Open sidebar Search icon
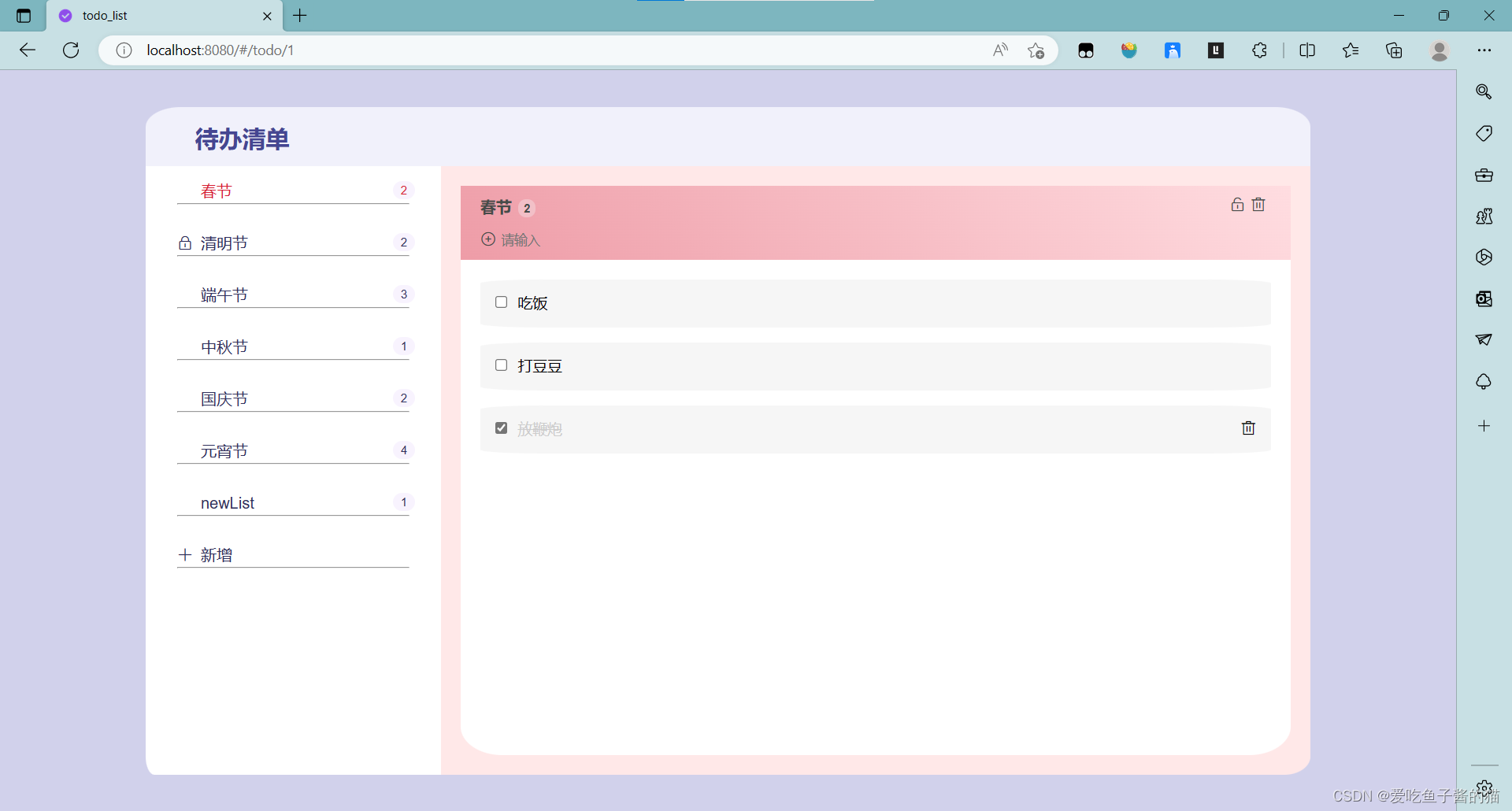Image resolution: width=1512 pixels, height=811 pixels. tap(1484, 92)
